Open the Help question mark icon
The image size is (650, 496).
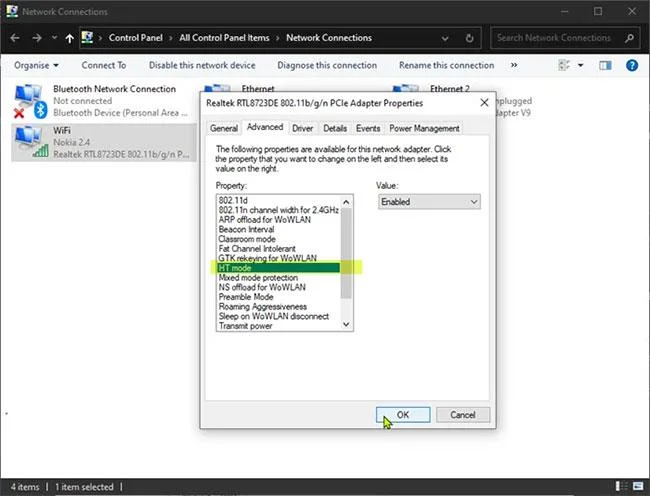pyautogui.click(x=632, y=65)
